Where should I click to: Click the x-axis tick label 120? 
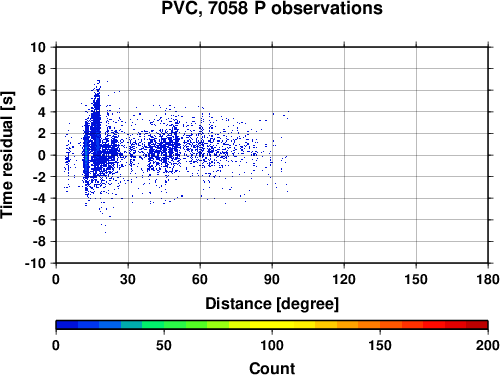344,279
